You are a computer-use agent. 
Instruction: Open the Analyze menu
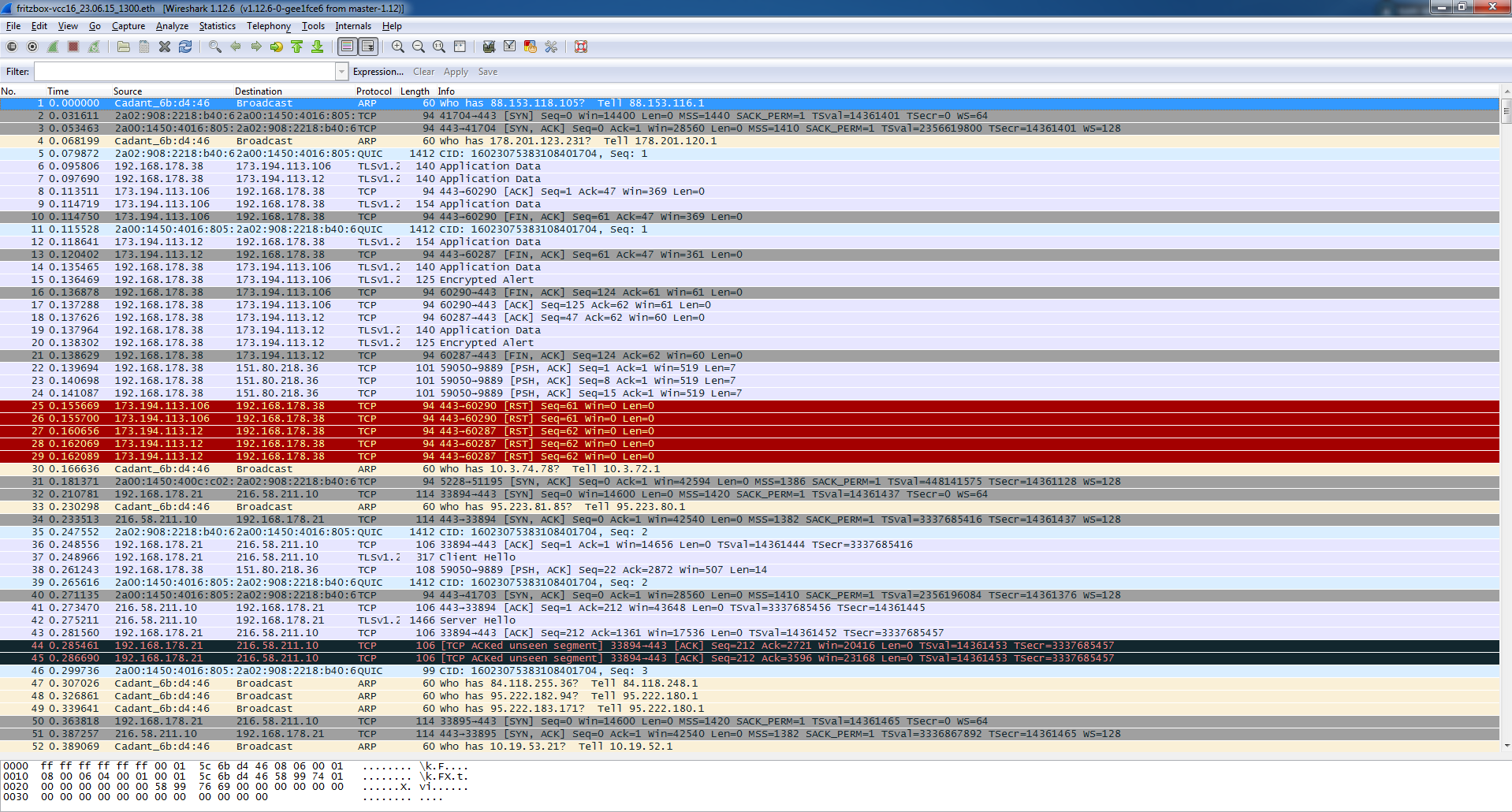pos(172,26)
